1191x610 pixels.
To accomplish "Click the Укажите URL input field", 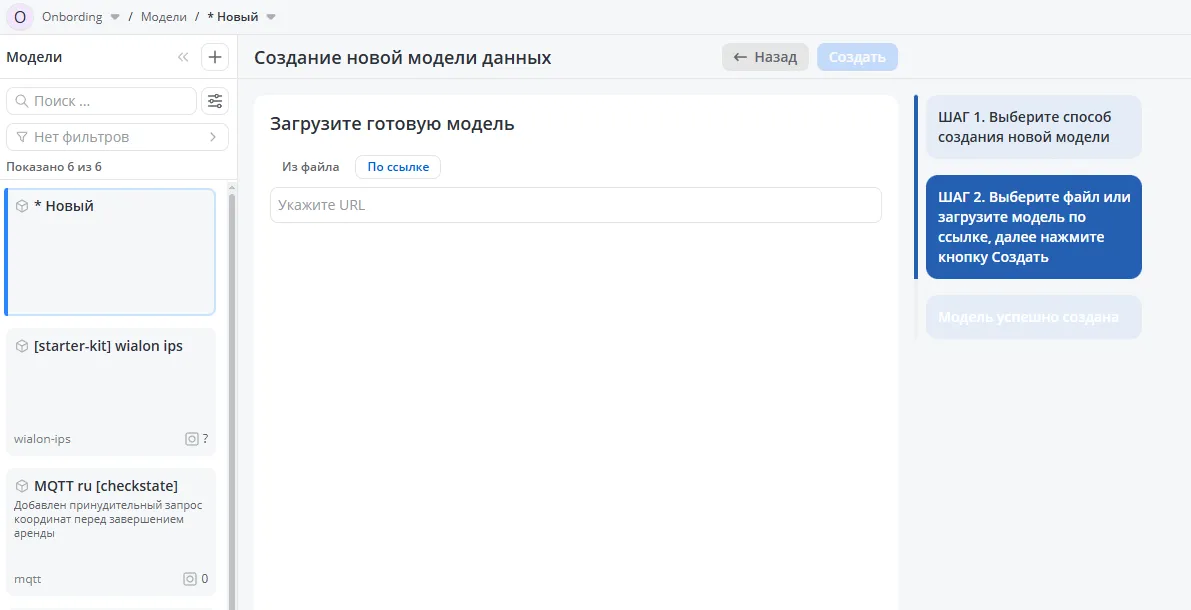I will 576,205.
